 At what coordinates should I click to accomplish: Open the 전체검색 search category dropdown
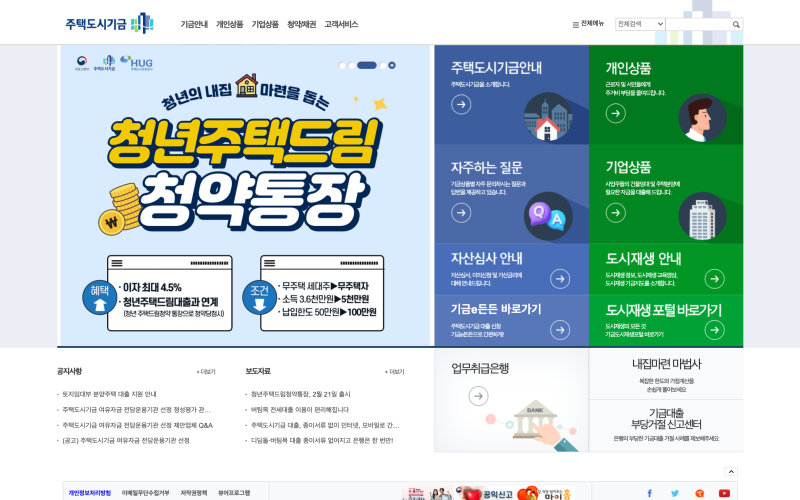640,24
